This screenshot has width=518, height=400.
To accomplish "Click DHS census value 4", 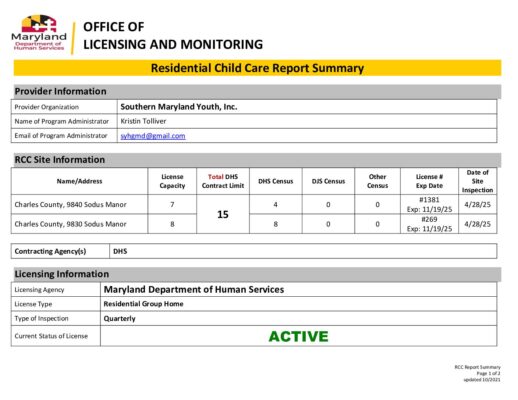I will [275, 204].
